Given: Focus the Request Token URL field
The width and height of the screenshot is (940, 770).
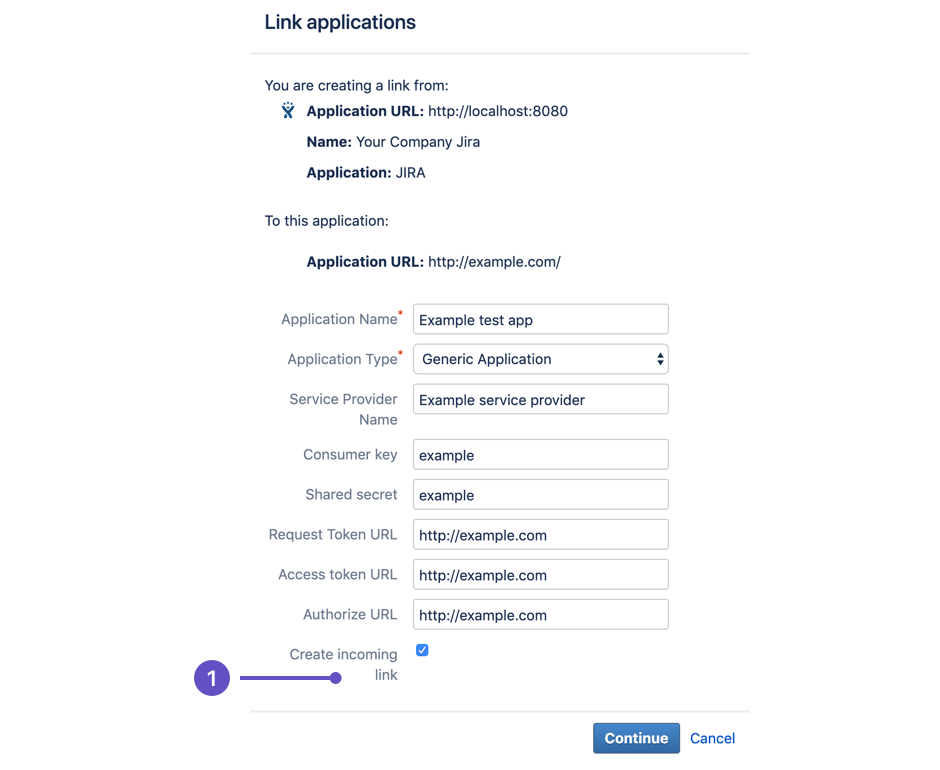Looking at the screenshot, I should [540, 534].
